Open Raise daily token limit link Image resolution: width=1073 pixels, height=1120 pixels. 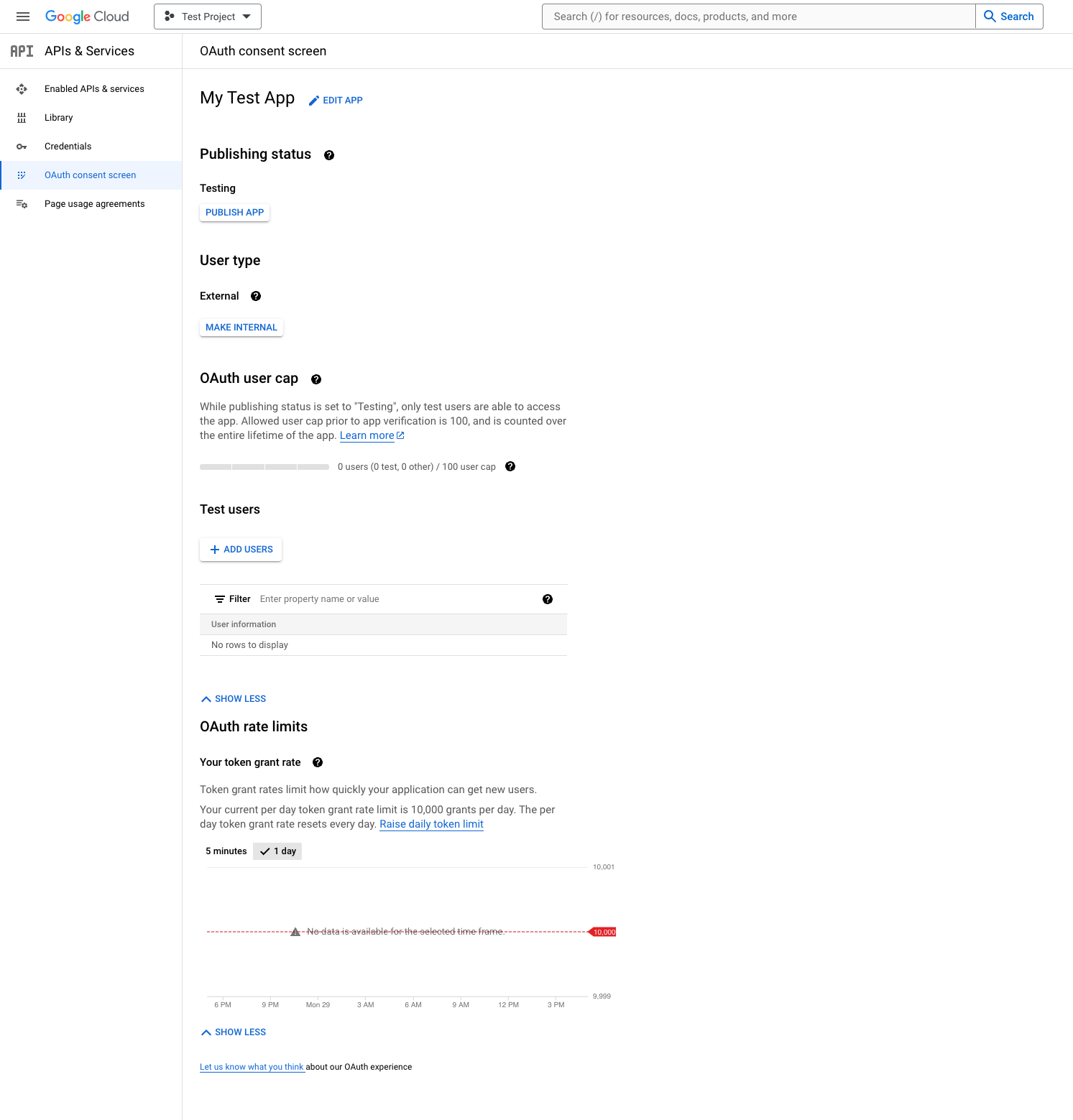point(431,824)
